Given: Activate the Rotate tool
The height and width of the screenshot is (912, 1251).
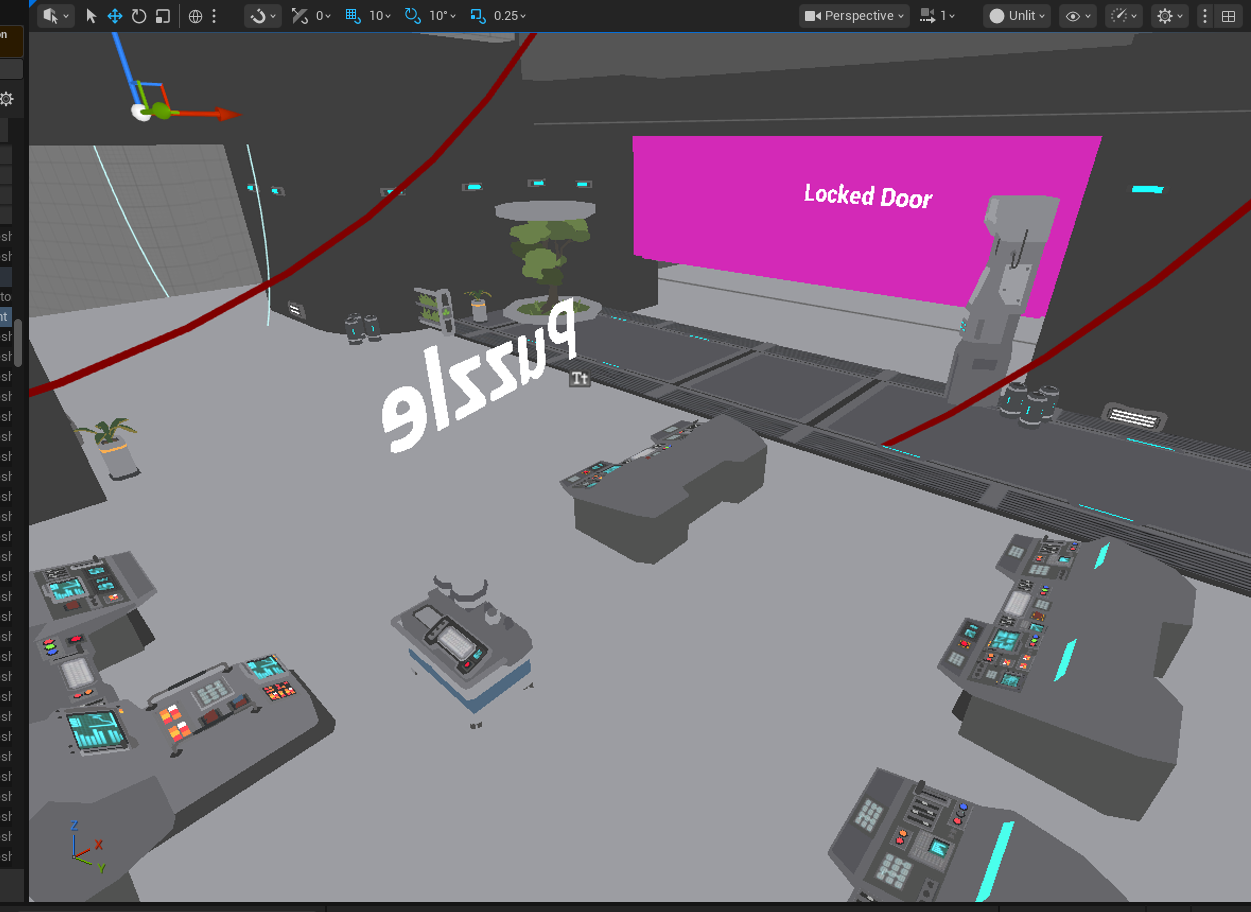Looking at the screenshot, I should [139, 16].
